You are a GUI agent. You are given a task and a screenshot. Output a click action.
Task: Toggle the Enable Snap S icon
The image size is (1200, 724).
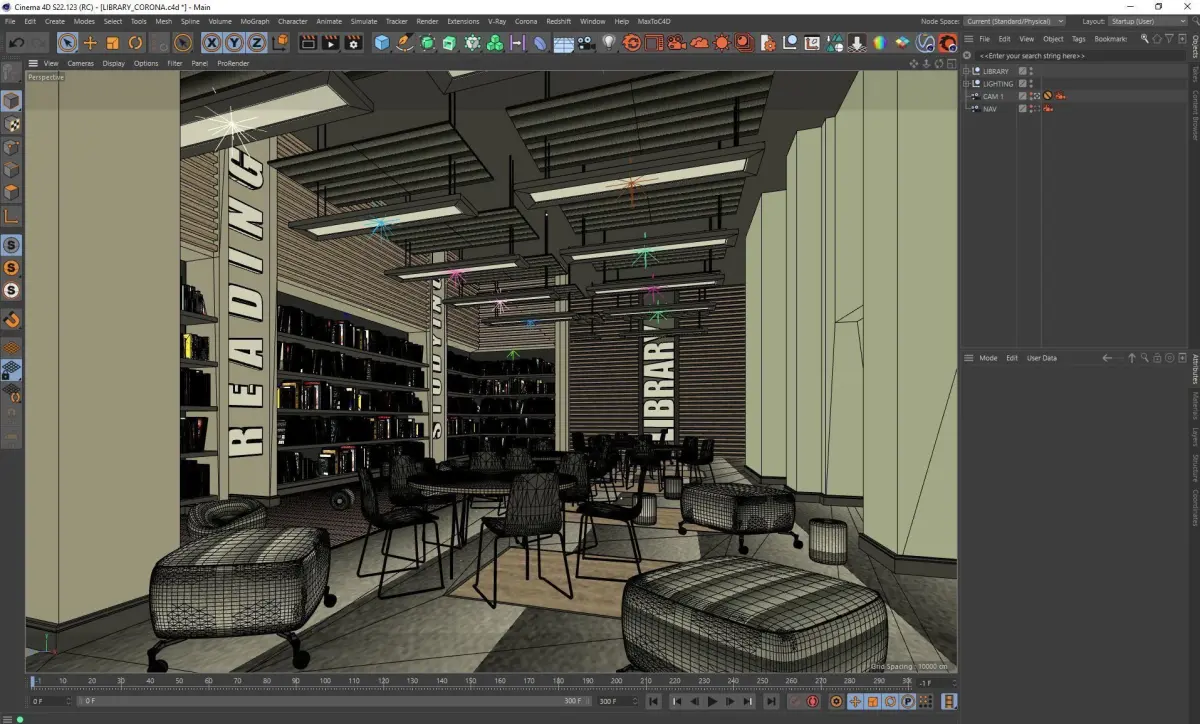point(11,245)
